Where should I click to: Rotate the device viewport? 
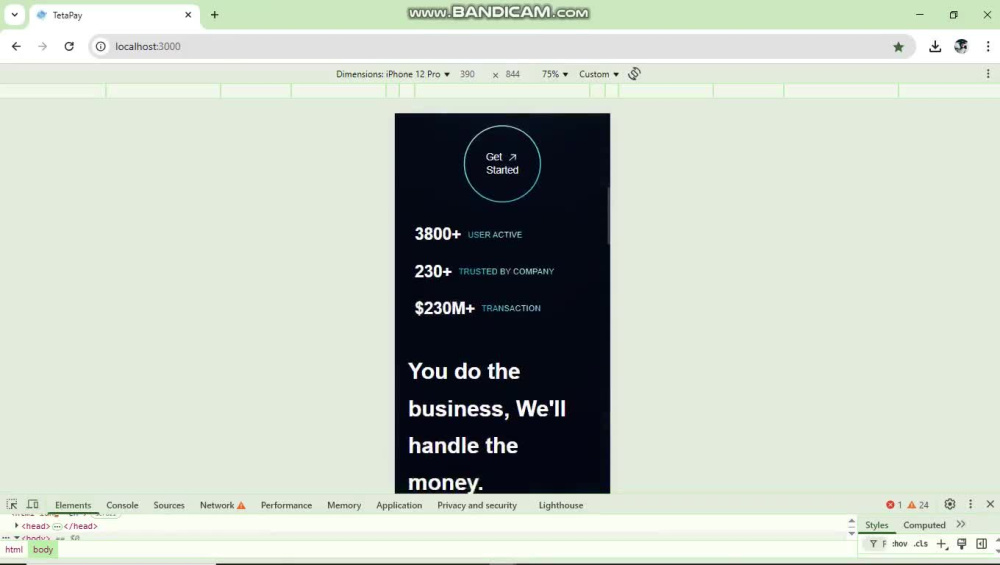tap(634, 74)
